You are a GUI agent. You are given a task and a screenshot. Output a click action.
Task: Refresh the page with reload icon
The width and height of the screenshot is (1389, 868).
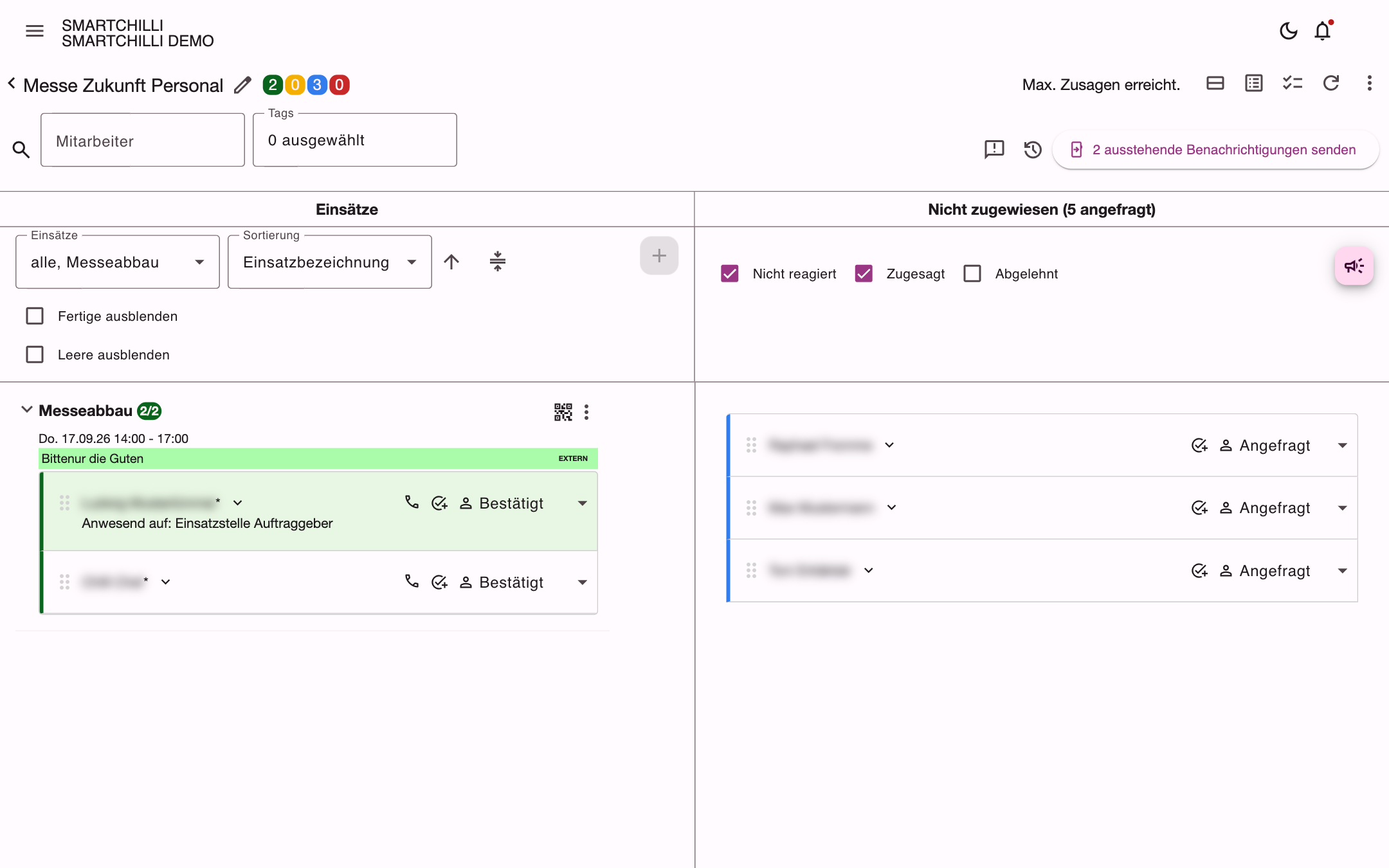pos(1331,83)
